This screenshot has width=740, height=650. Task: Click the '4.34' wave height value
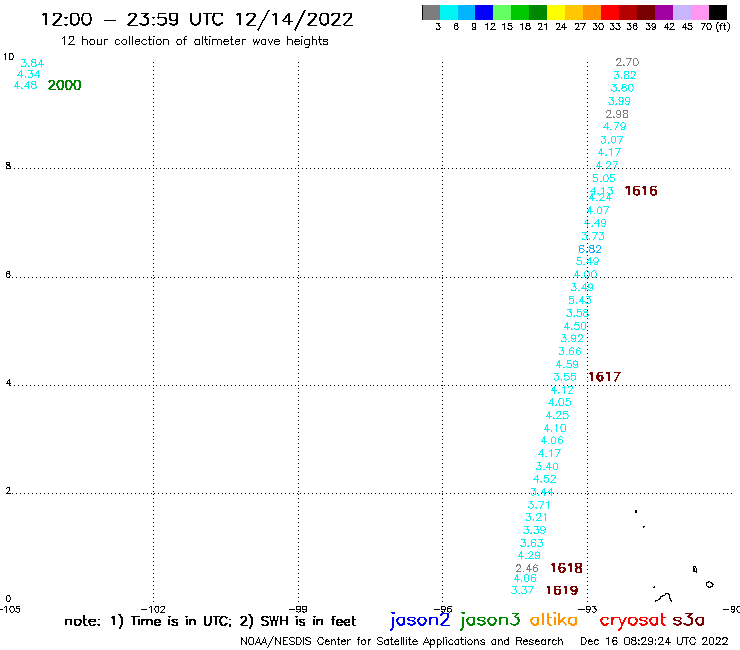click(x=29, y=74)
